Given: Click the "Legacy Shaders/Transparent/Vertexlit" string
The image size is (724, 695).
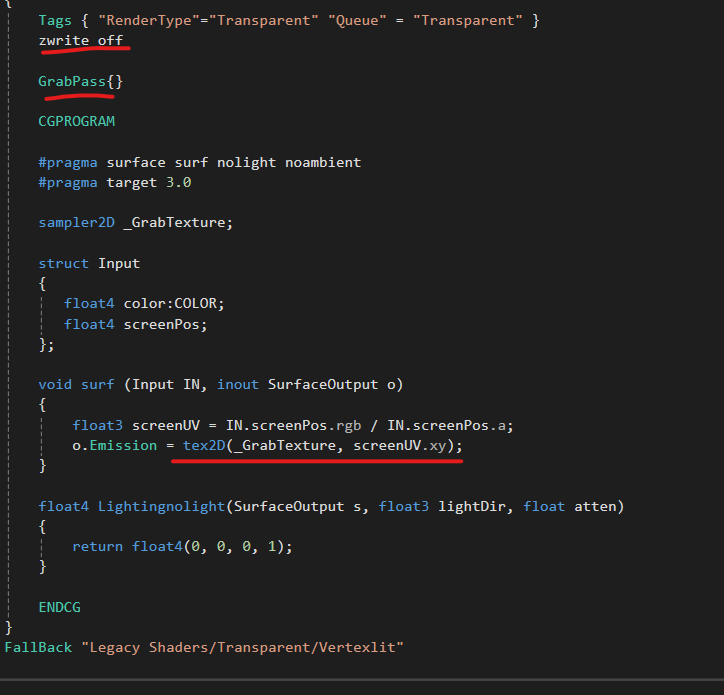Looking at the screenshot, I should click(x=242, y=647).
